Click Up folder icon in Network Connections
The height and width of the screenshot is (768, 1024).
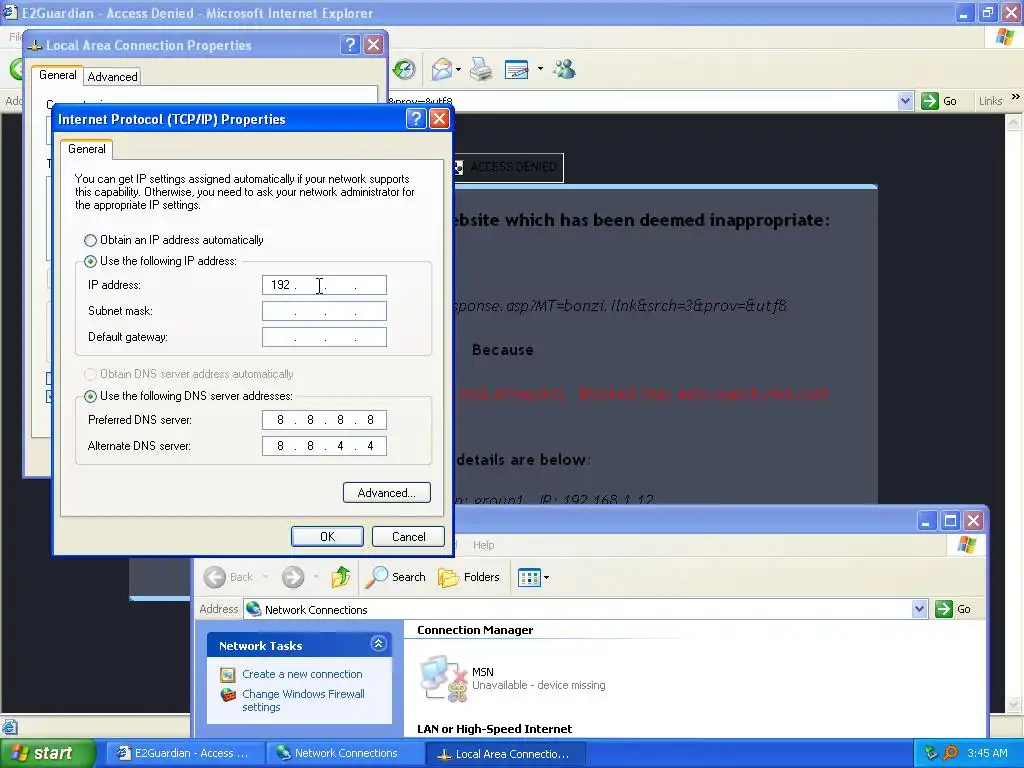pyautogui.click(x=340, y=577)
